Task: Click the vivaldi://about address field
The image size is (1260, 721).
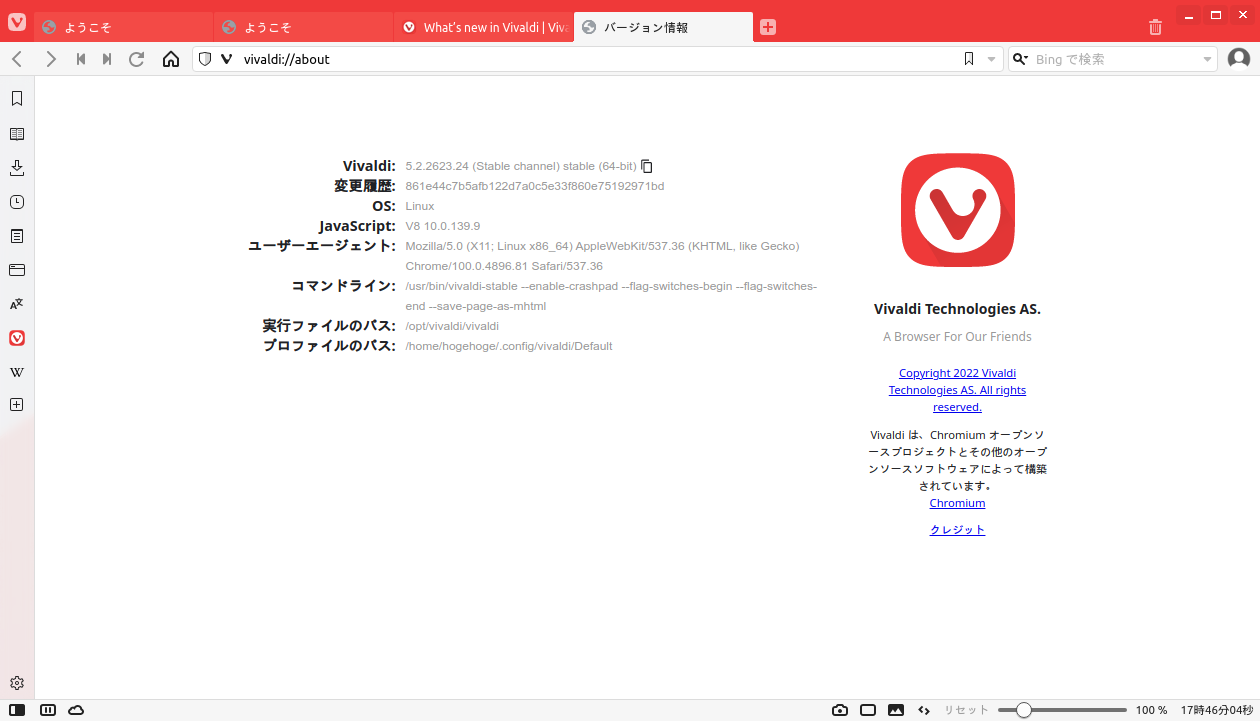Action: point(596,59)
